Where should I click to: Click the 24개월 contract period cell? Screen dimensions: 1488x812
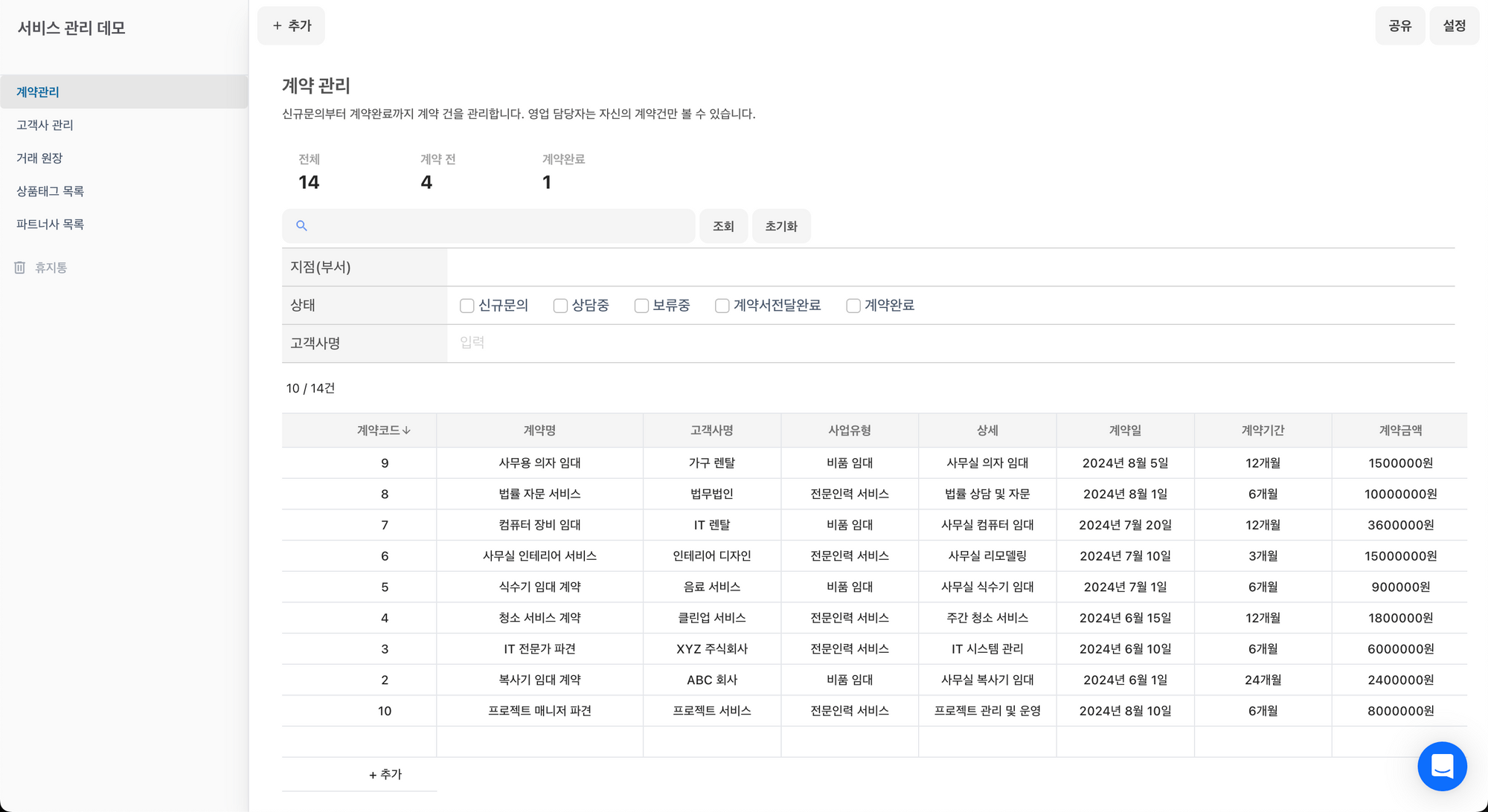pyautogui.click(x=1263, y=680)
